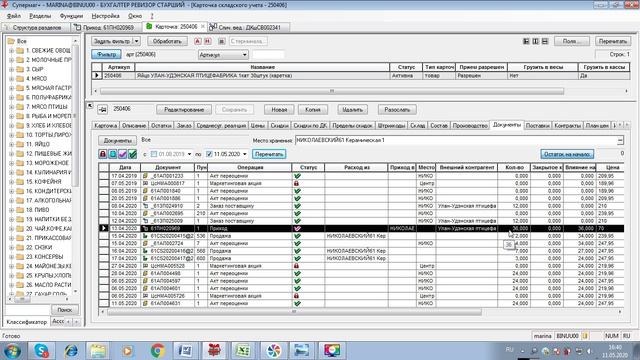
Task: Open Internet Explorer from the taskbar
Action: [71, 351]
